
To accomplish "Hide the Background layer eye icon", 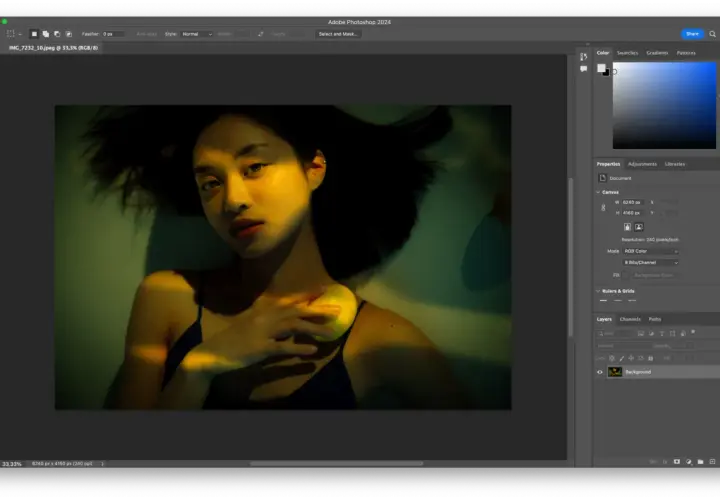I will (600, 372).
